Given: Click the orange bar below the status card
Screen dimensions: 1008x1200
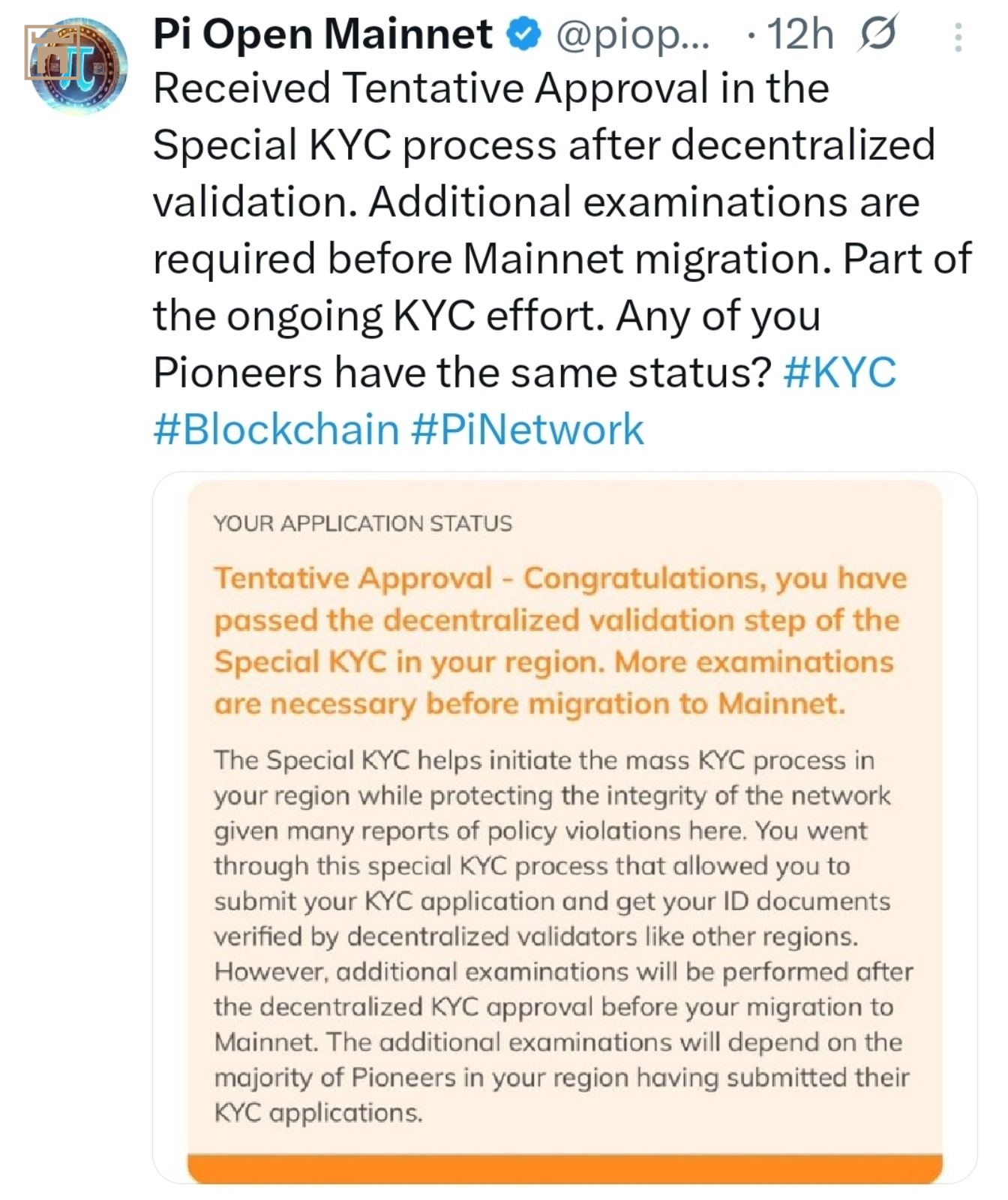Looking at the screenshot, I should (x=565, y=1169).
